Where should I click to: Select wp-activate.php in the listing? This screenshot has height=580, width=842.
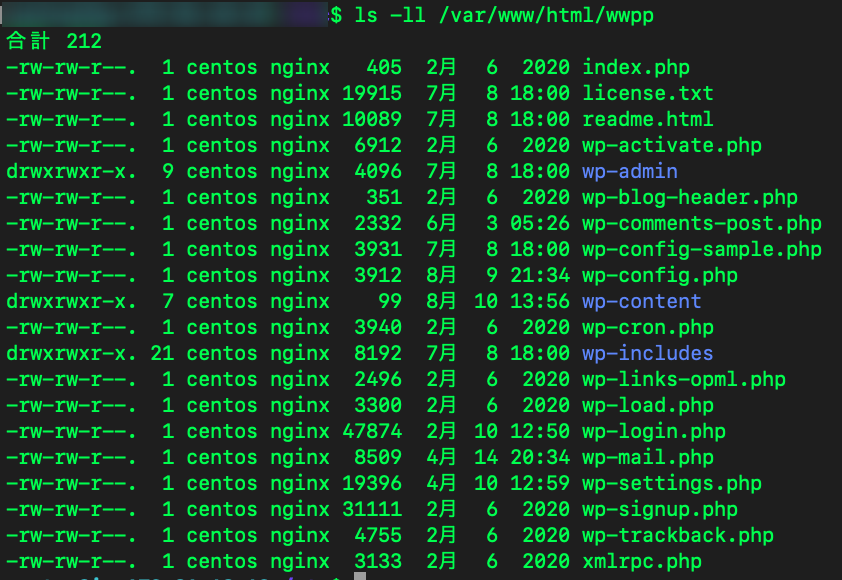pos(672,146)
